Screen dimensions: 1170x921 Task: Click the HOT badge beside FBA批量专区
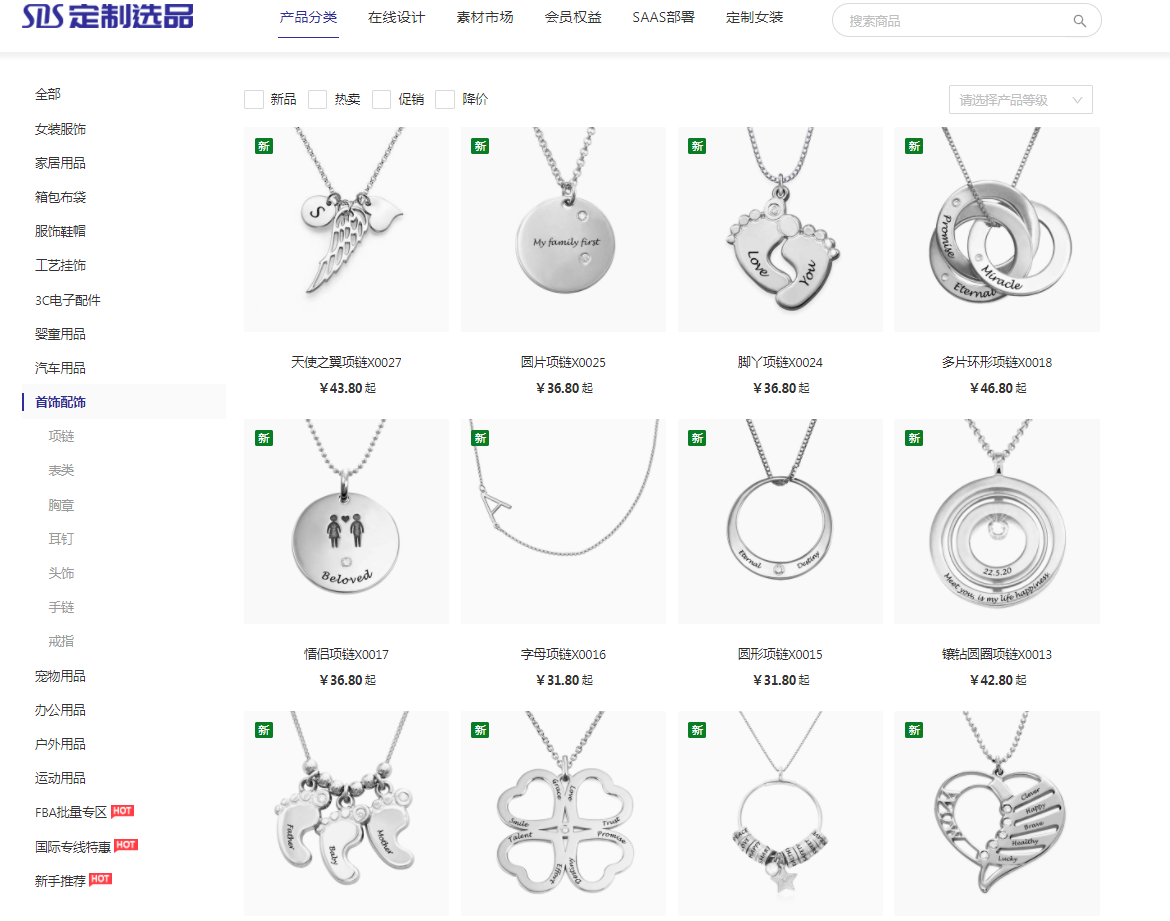coord(122,811)
